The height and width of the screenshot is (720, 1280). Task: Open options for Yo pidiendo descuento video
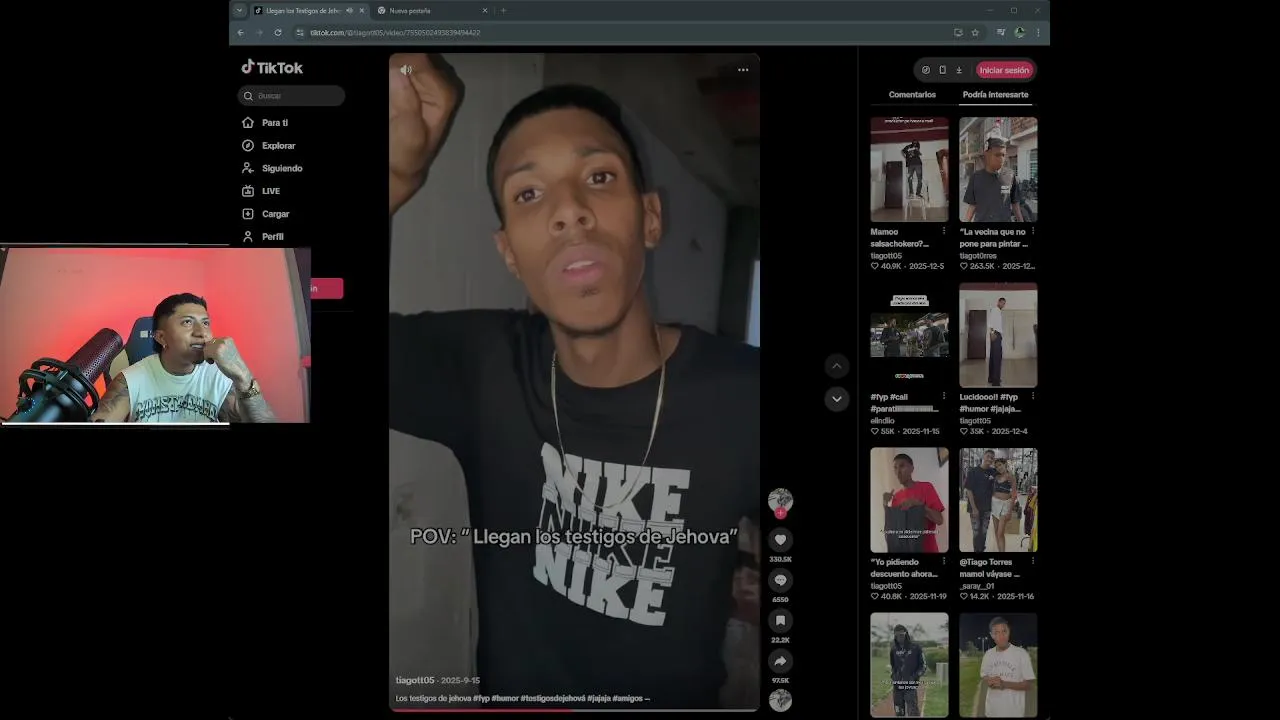pos(943,562)
